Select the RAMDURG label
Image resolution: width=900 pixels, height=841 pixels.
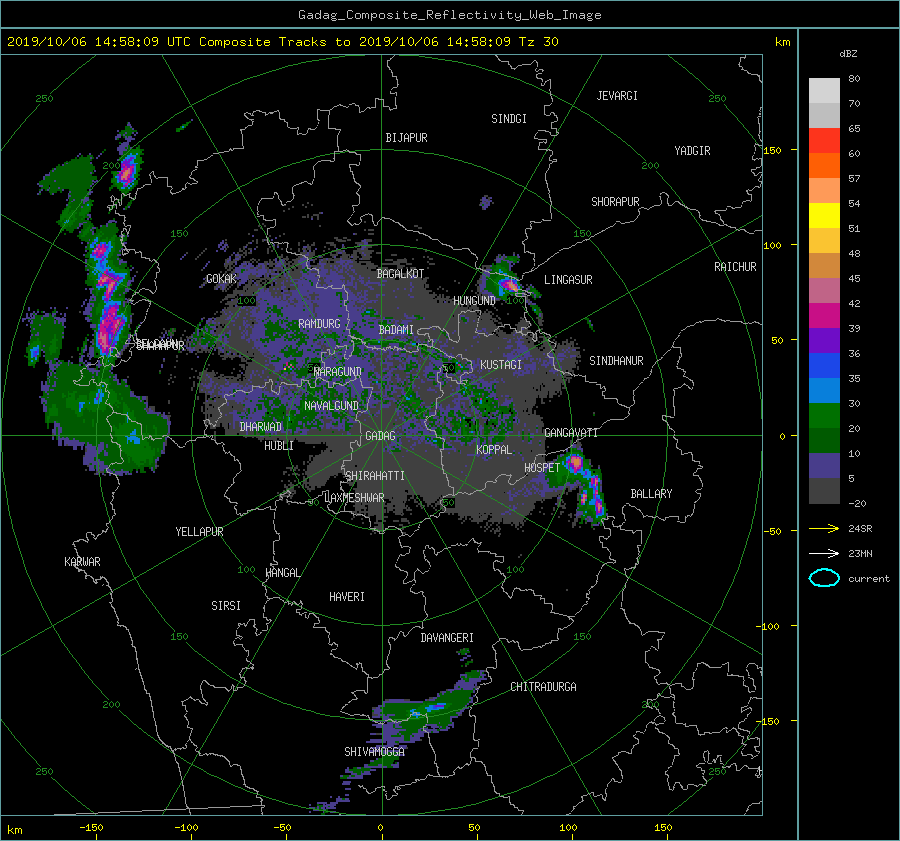point(319,324)
